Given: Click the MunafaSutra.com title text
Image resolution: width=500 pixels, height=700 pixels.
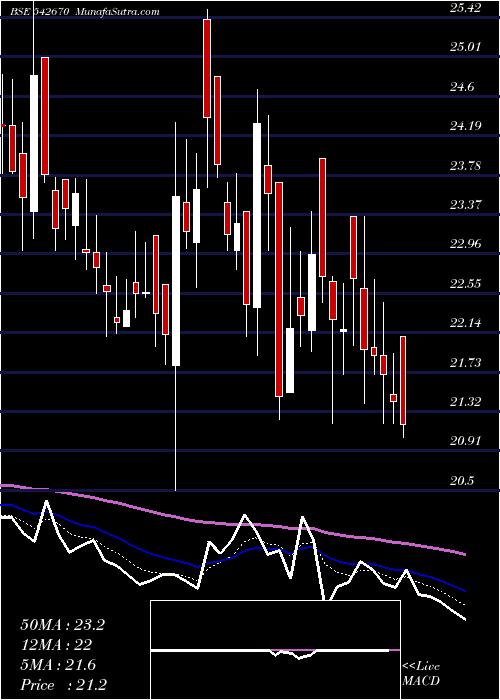Looking at the screenshot, I should (x=117, y=12).
